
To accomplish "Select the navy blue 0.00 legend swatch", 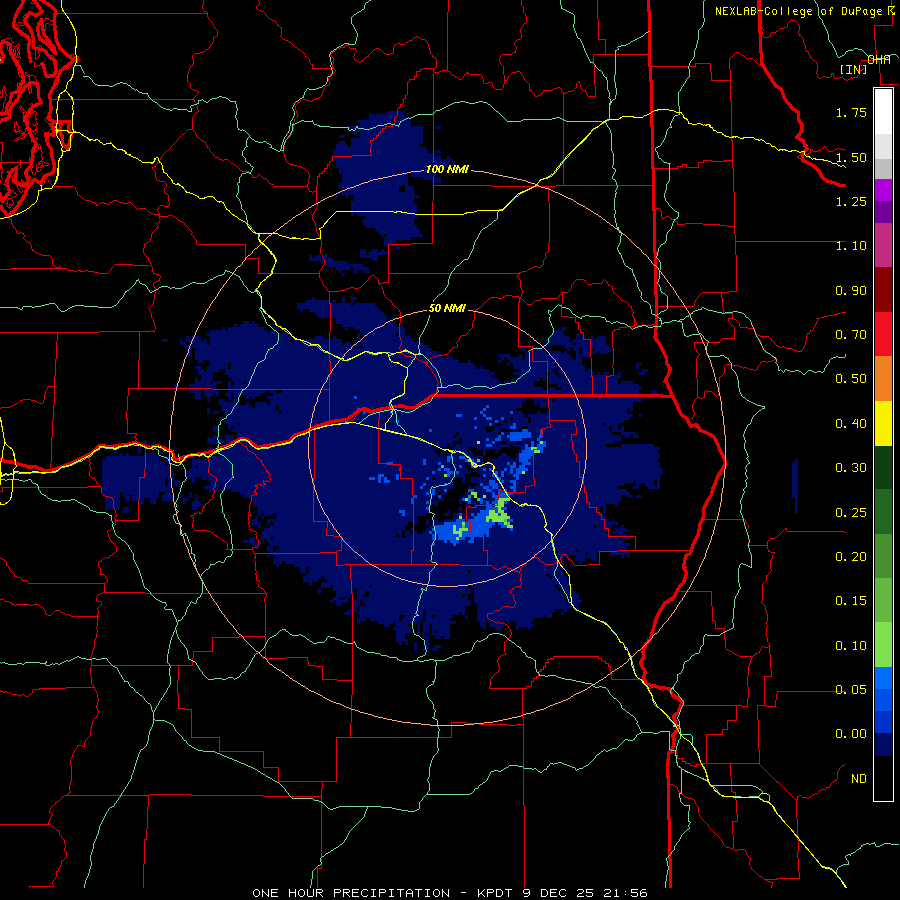I will 883,744.
